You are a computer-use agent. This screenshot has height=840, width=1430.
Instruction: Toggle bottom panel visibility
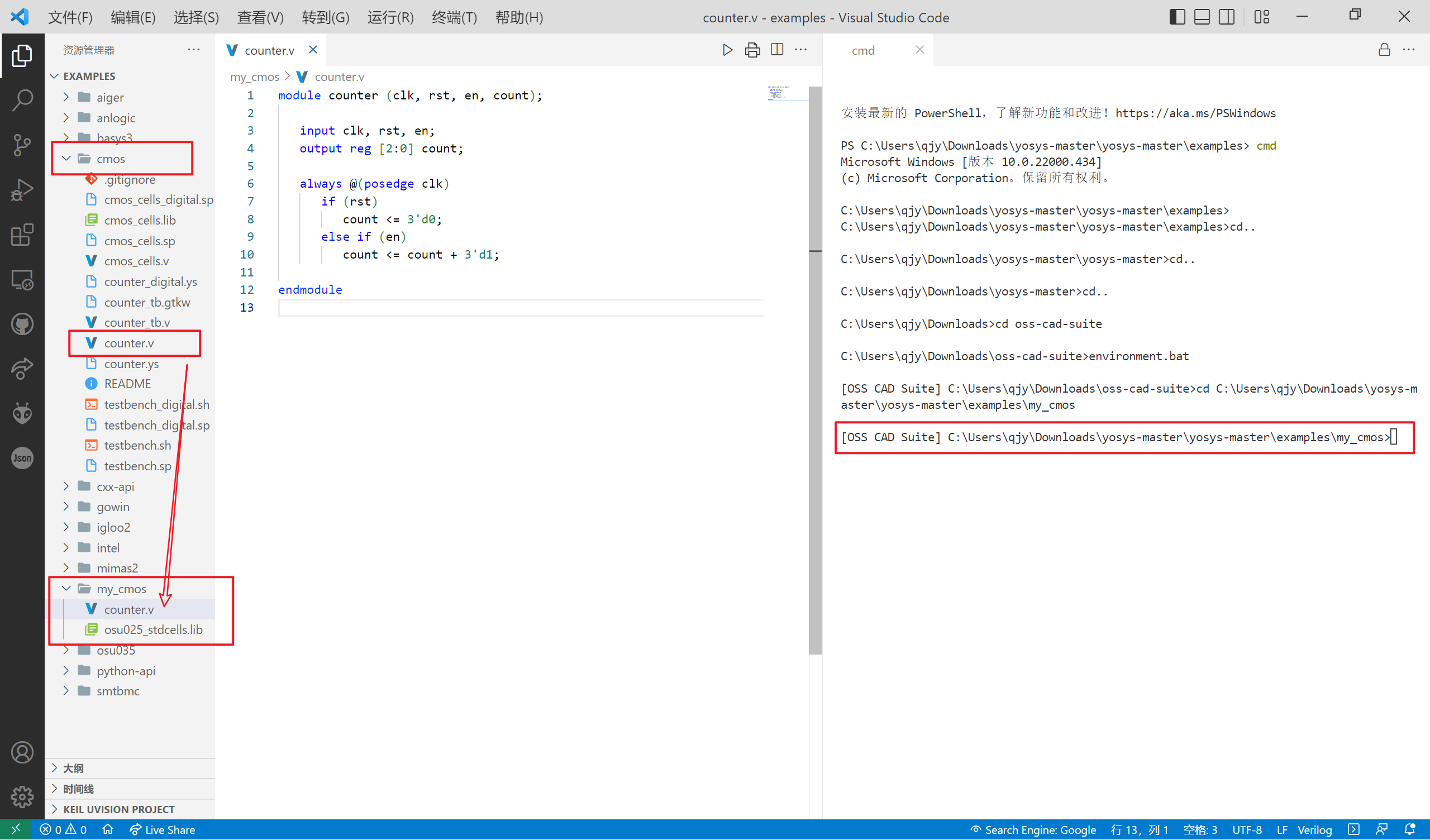[x=1202, y=17]
